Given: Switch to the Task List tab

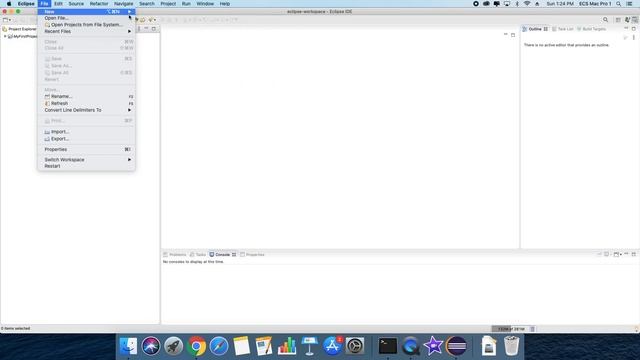Looking at the screenshot, I should coord(562,29).
